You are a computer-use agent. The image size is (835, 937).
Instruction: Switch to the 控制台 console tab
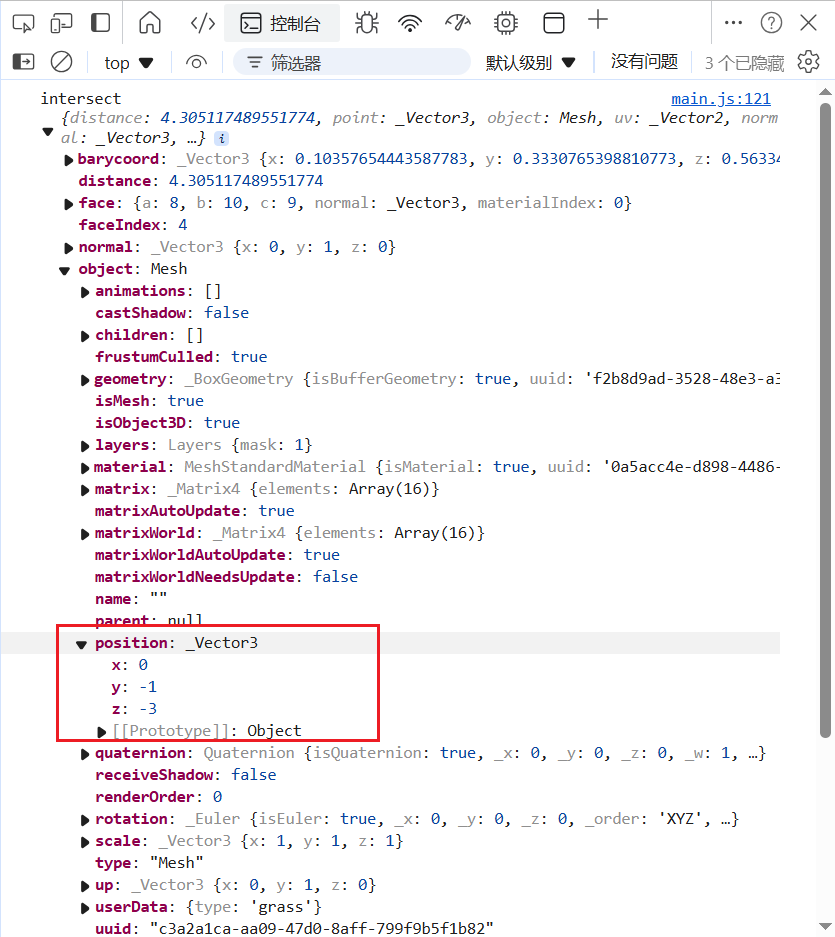282,23
